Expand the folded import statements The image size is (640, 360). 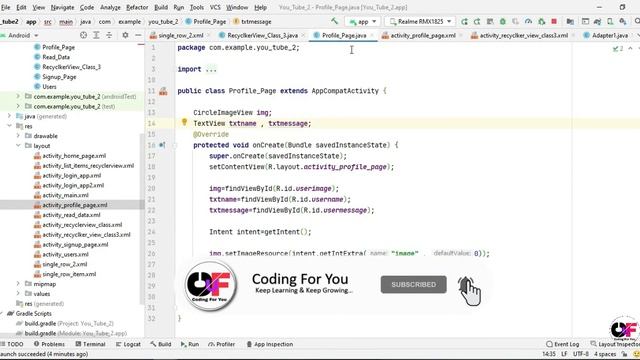(211, 69)
